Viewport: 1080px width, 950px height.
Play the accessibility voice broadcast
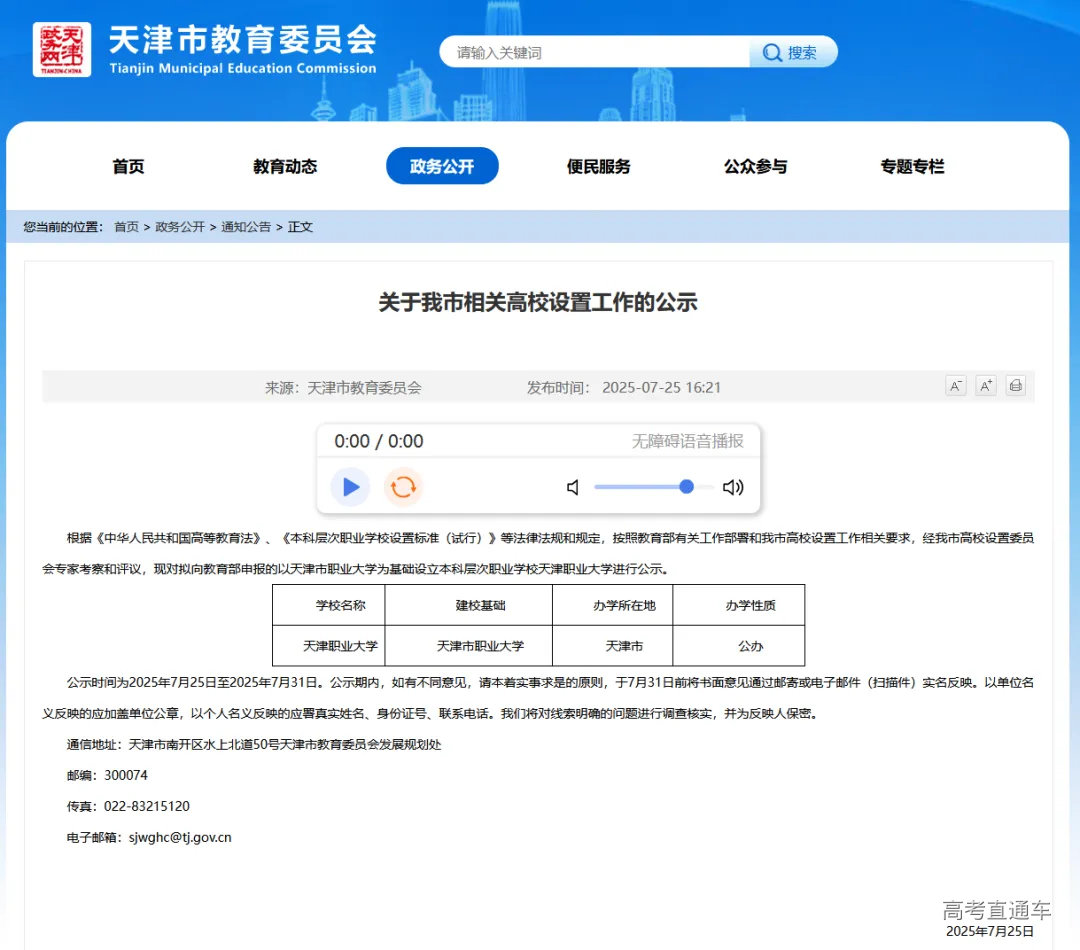pyautogui.click(x=349, y=487)
